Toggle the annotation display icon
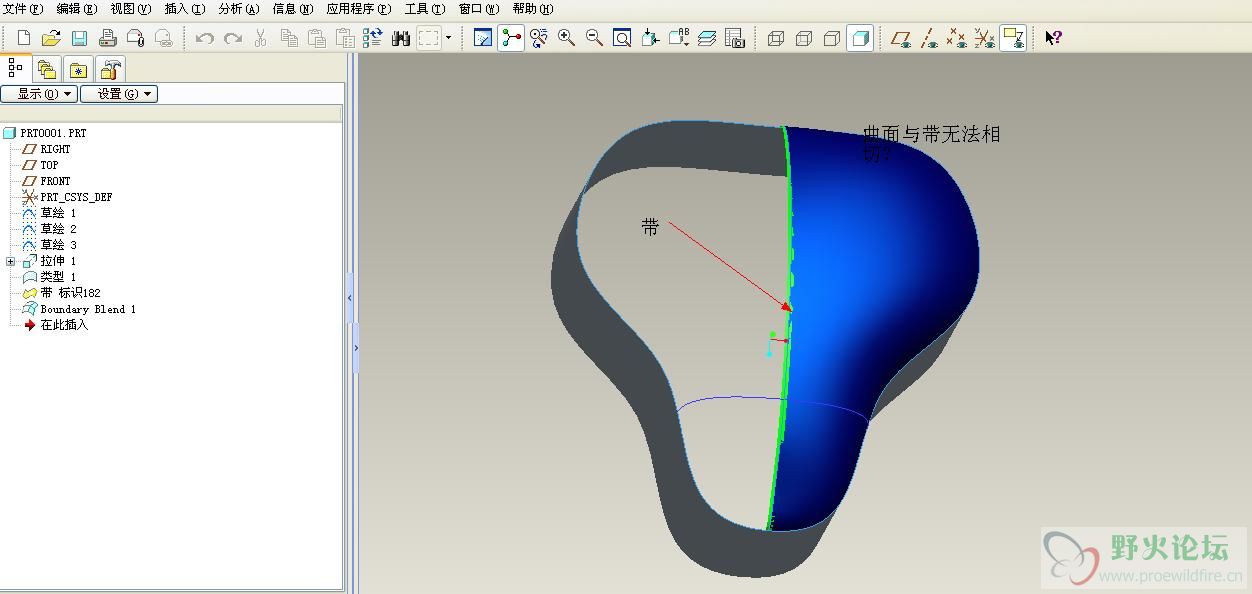This screenshot has height=594, width=1252. pos(1013,38)
